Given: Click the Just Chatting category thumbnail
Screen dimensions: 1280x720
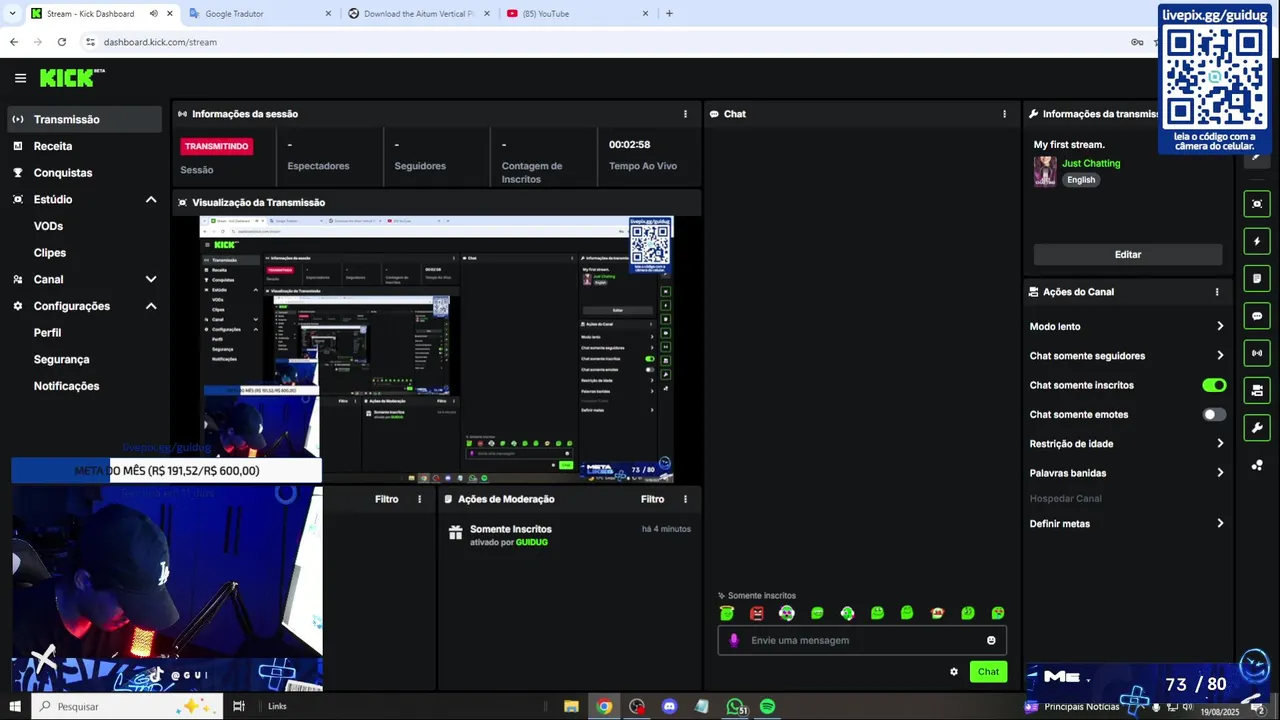Looking at the screenshot, I should [x=1045, y=171].
